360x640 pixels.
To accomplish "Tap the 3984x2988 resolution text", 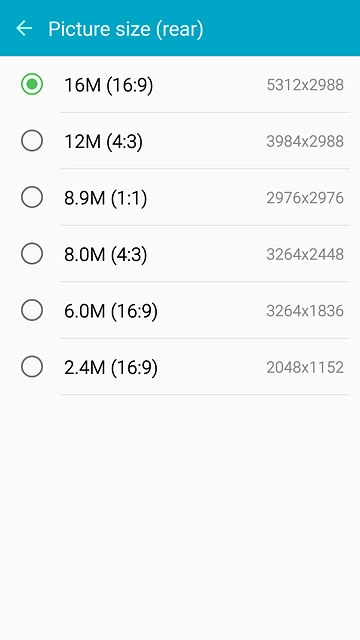I will 305,141.
